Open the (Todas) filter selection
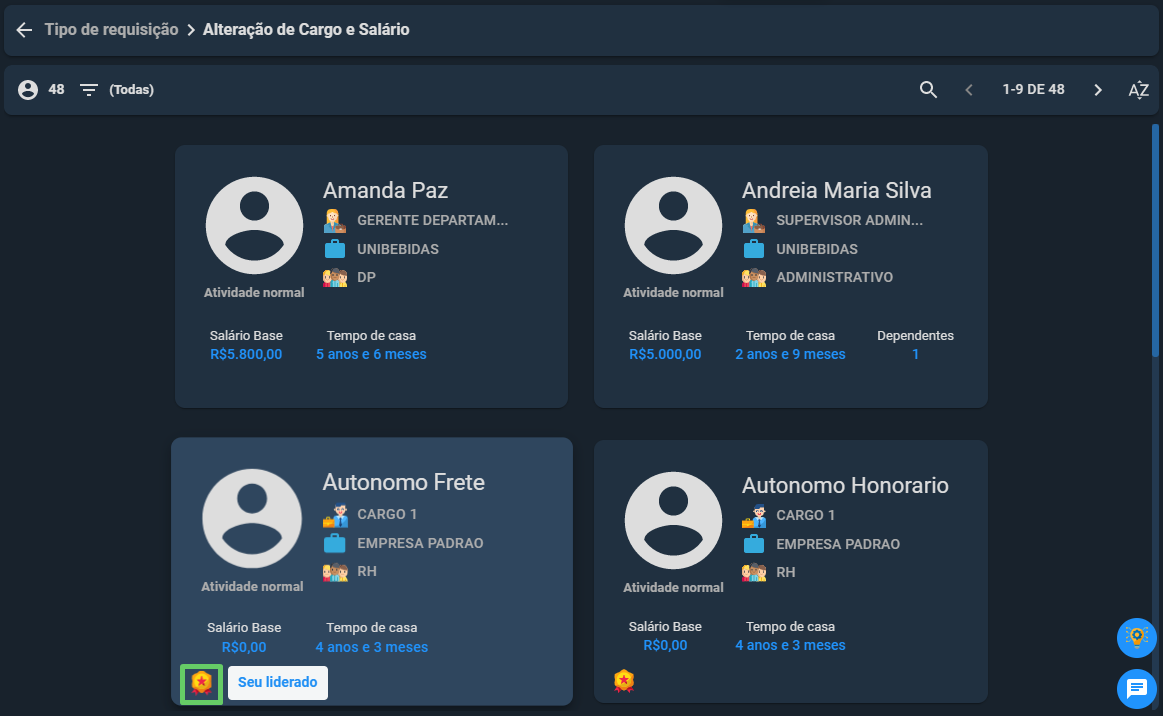 point(131,90)
